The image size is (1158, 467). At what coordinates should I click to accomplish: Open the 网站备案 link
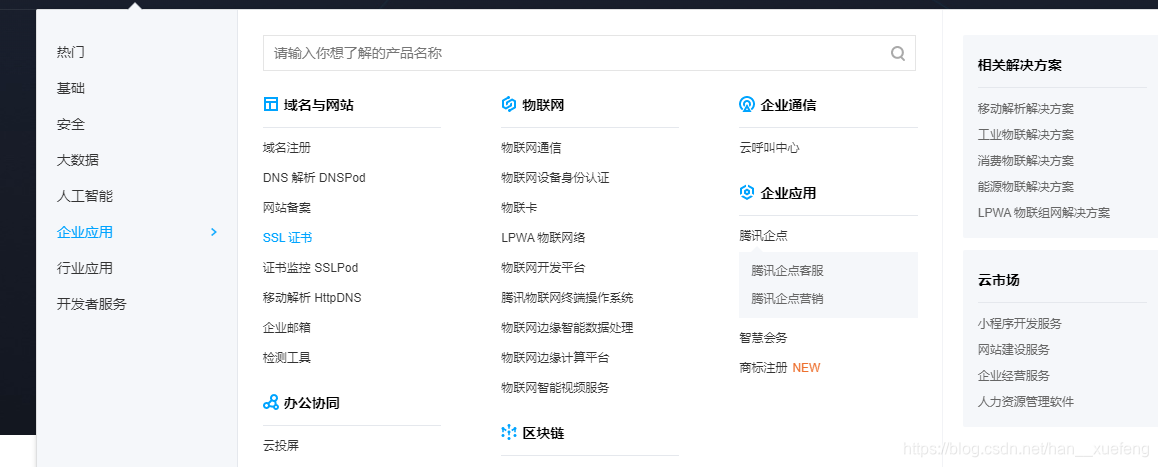287,208
